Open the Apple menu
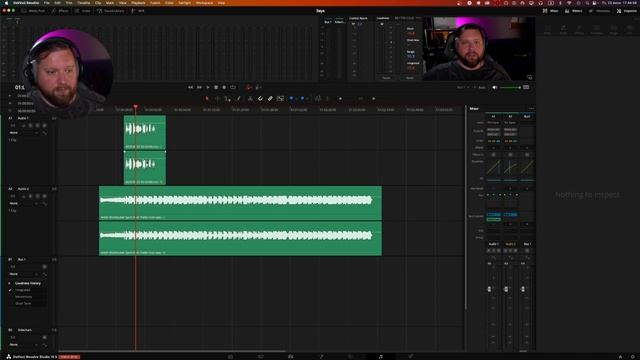 (7, 2)
